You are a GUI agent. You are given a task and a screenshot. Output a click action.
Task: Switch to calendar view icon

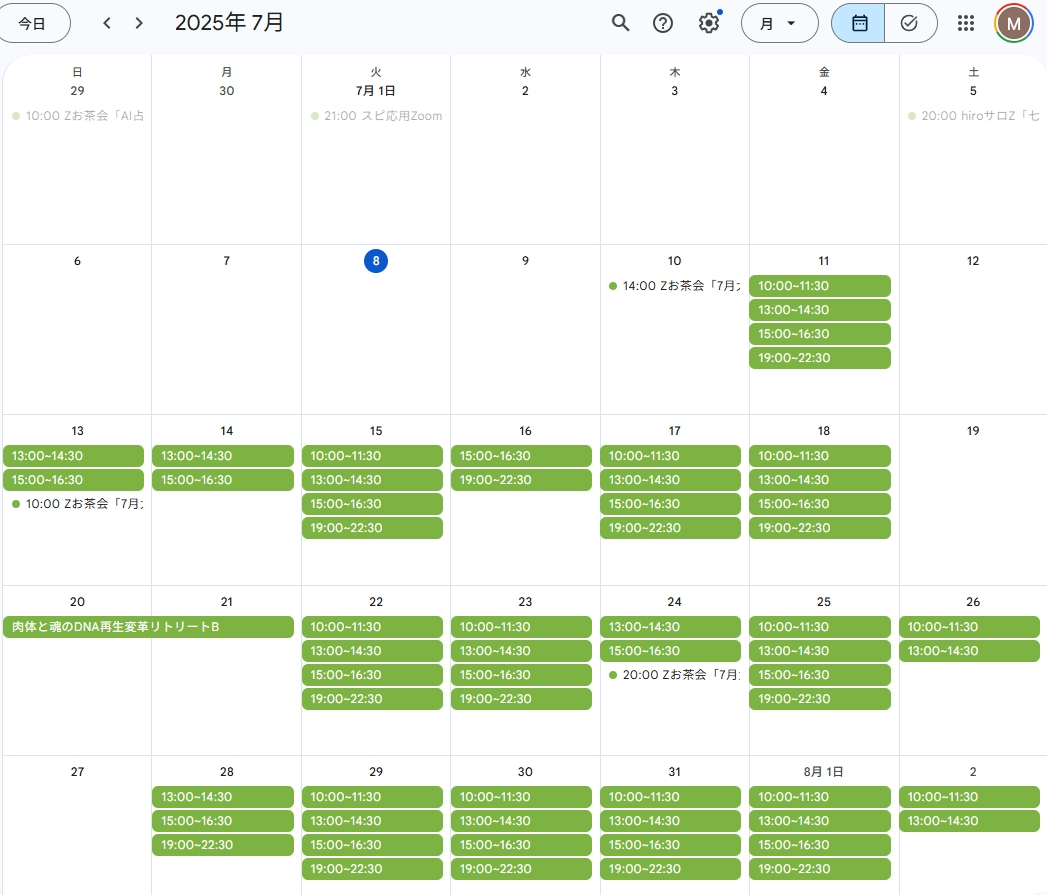point(858,23)
